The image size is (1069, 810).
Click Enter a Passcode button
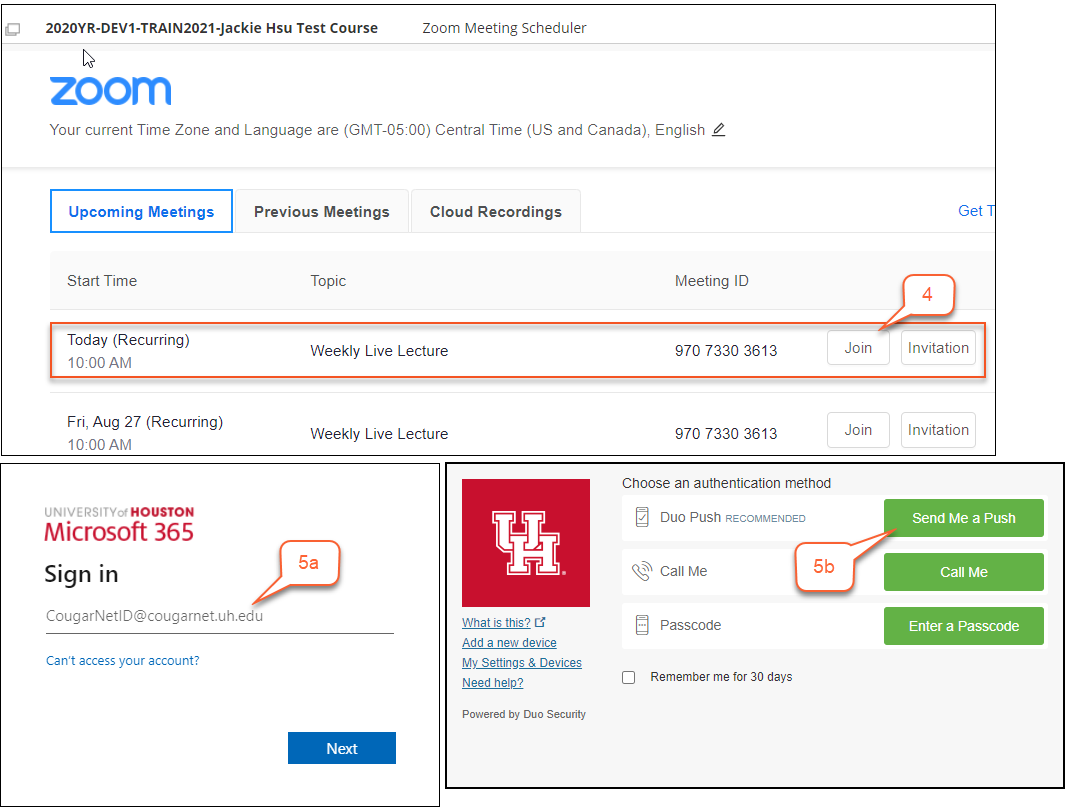coord(963,626)
